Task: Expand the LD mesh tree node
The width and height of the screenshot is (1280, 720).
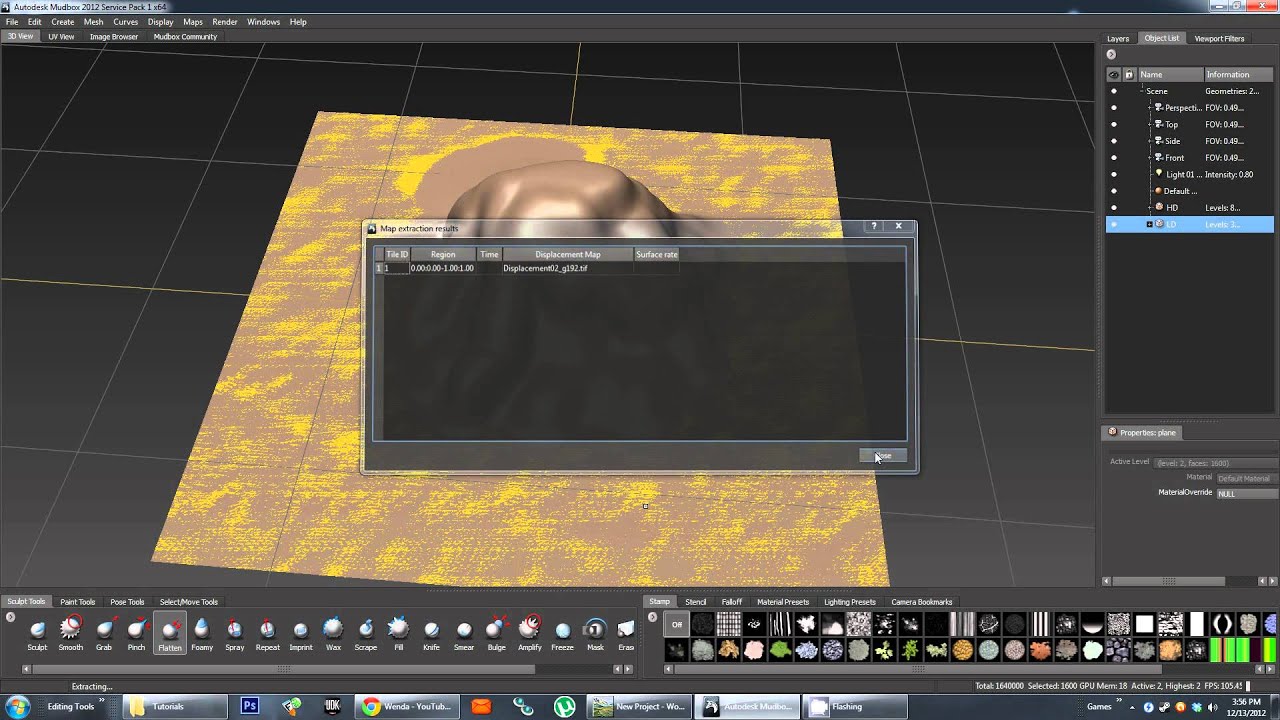Action: pos(1149,224)
